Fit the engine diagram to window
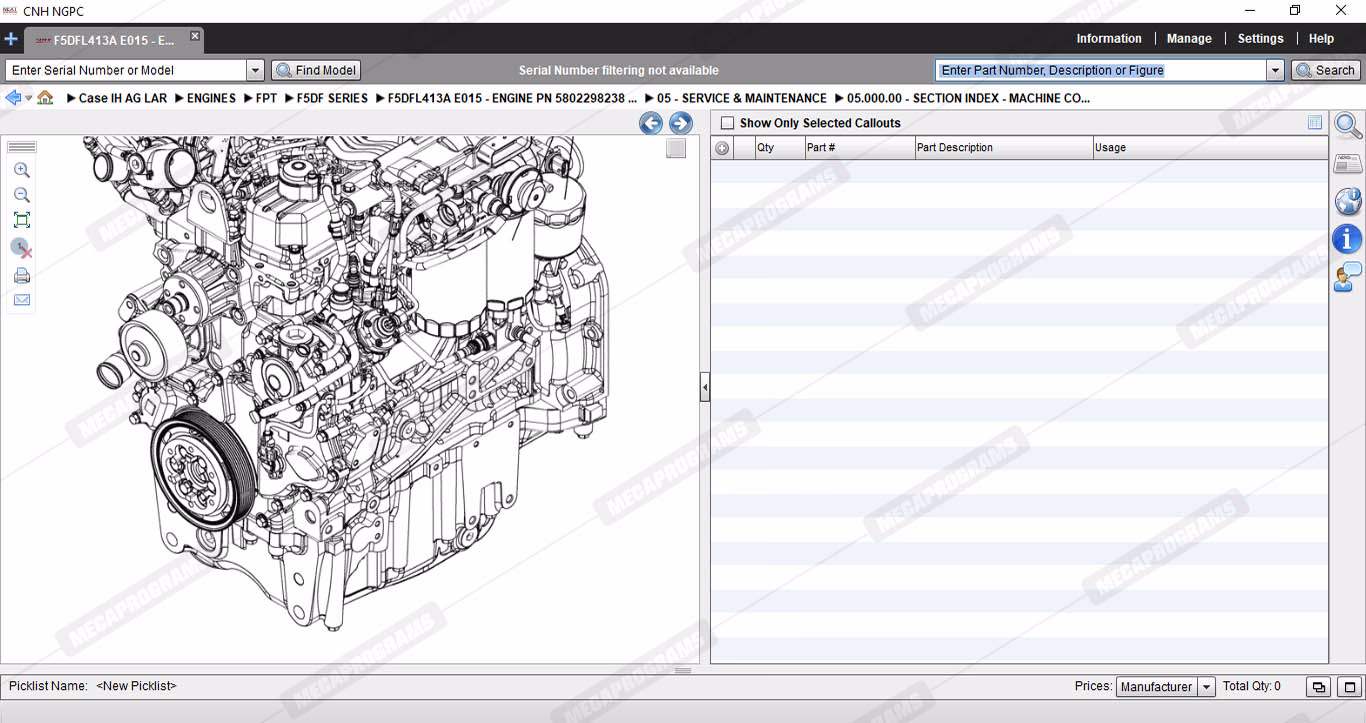The width and height of the screenshot is (1366, 723). (x=21, y=220)
